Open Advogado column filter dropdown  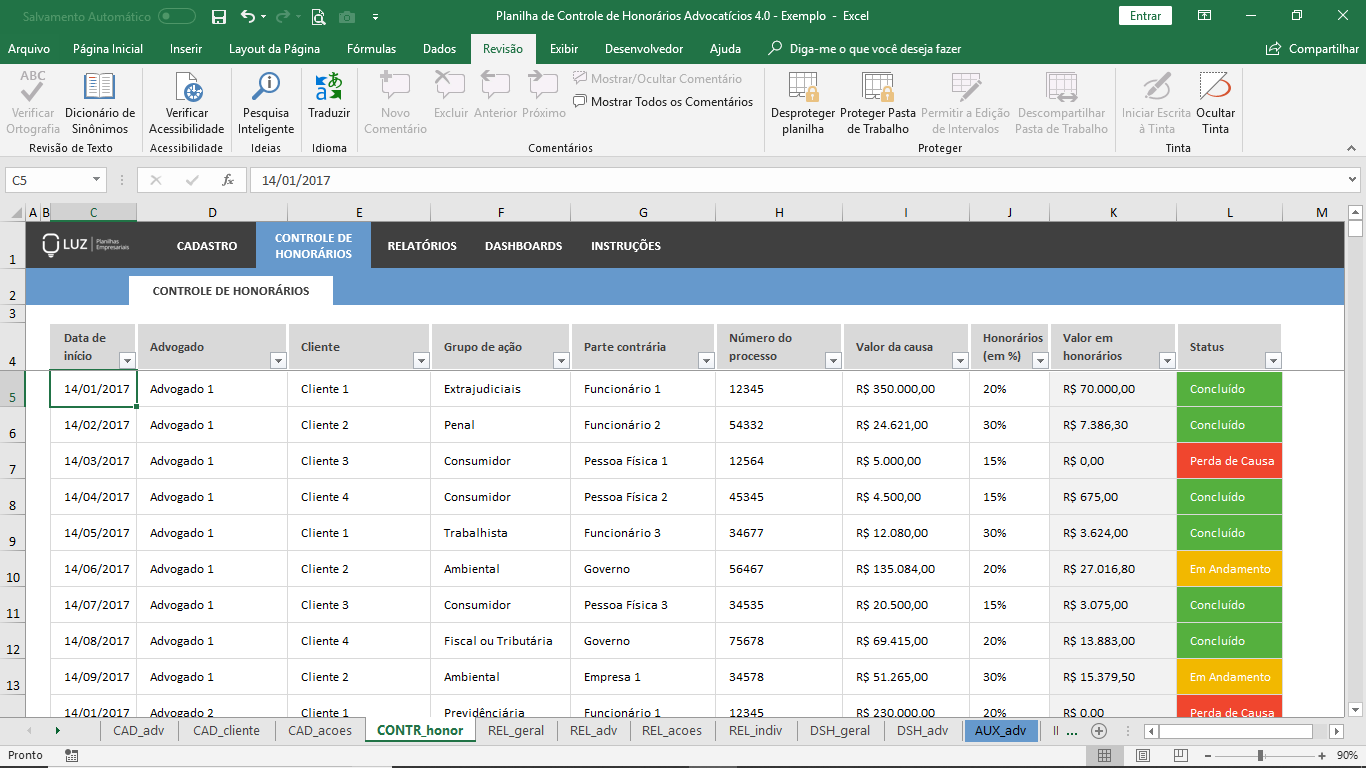pos(278,360)
